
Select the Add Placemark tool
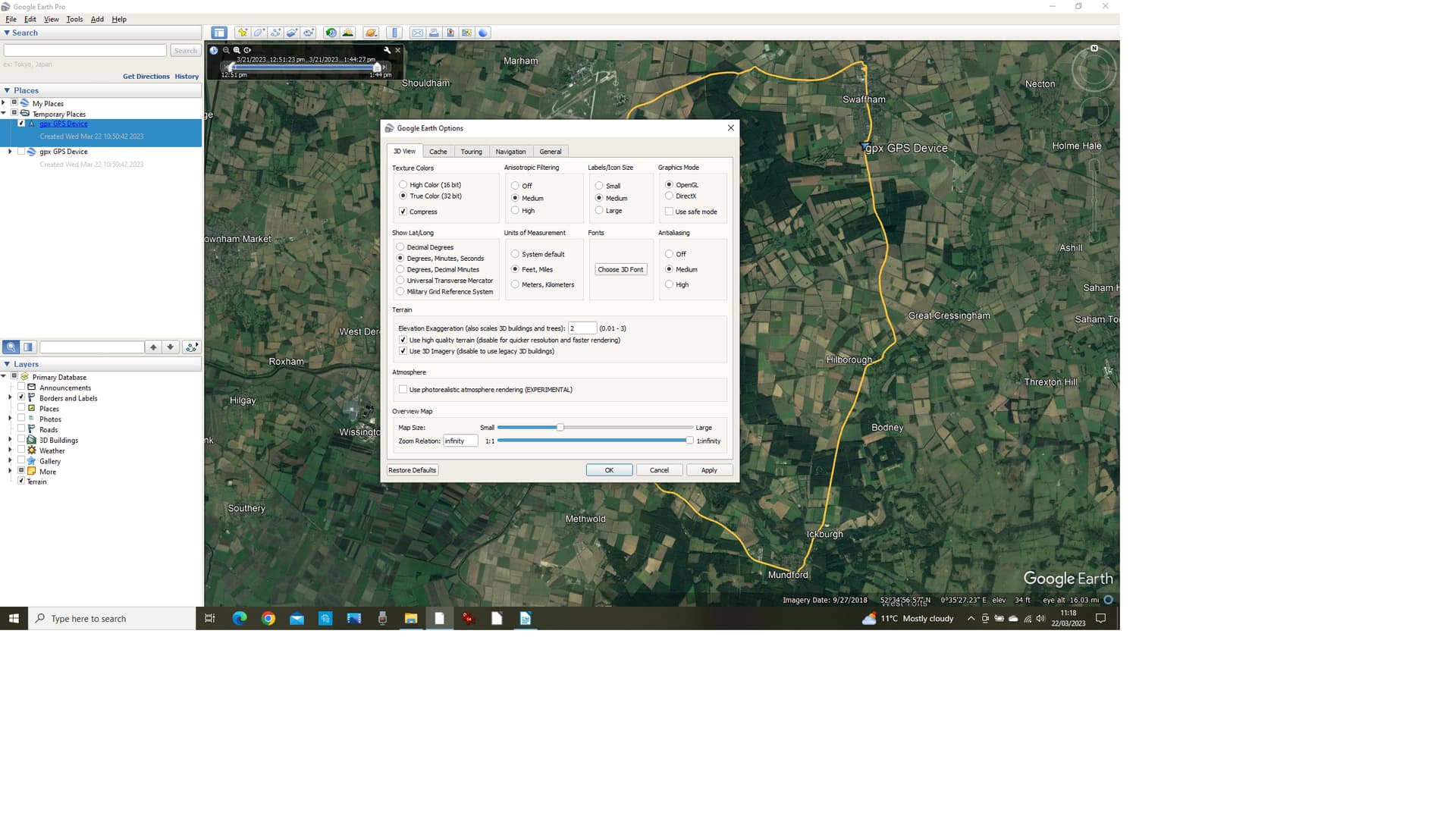click(x=243, y=33)
